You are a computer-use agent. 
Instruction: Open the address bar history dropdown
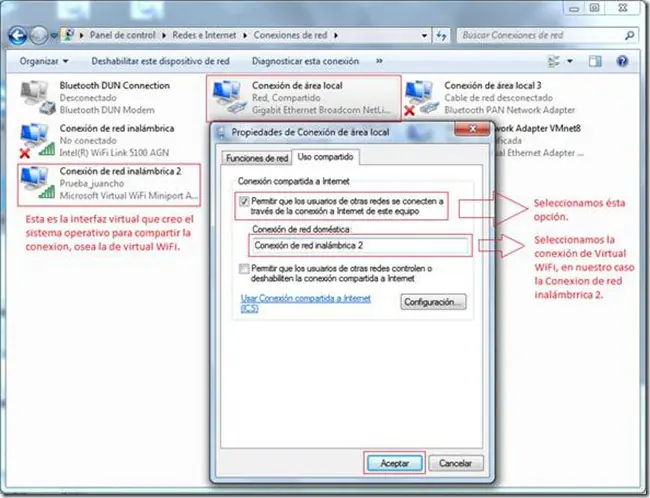[x=424, y=36]
